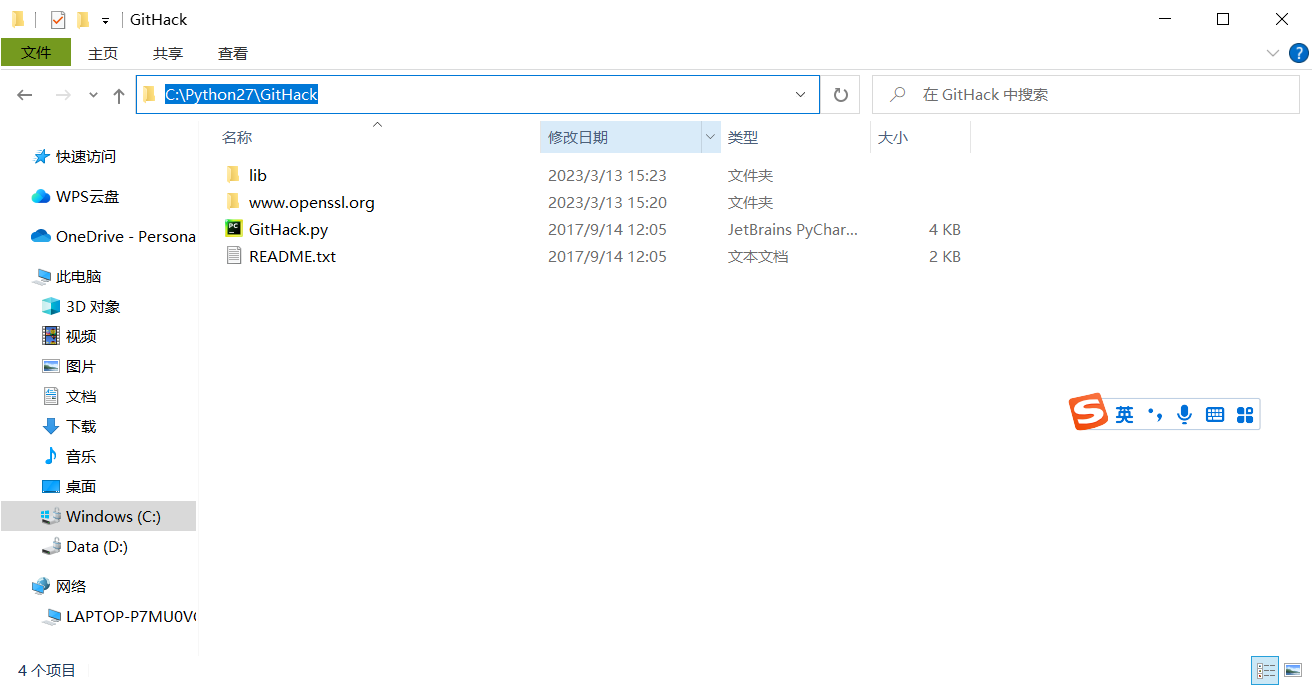
Task: Click the Sogou voice input microphone
Action: tap(1185, 414)
